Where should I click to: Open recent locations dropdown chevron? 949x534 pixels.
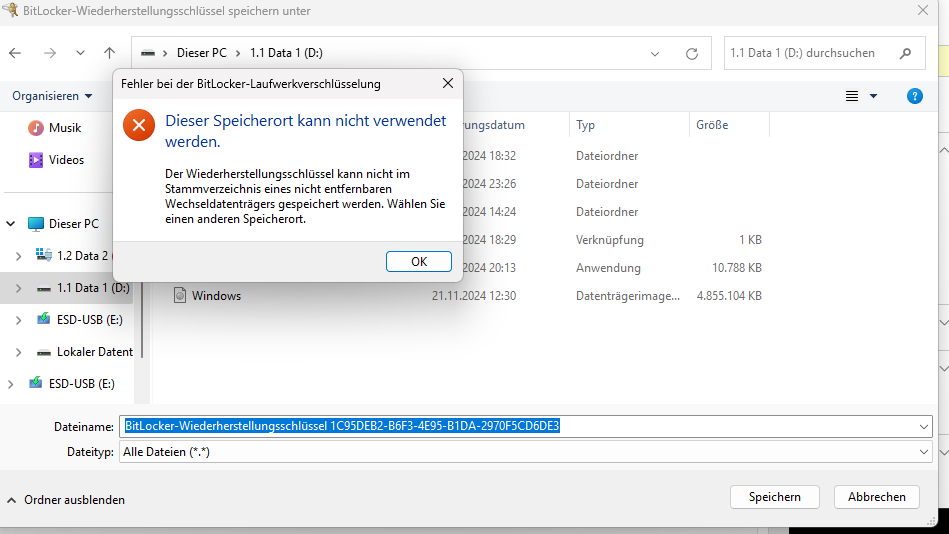pos(80,53)
